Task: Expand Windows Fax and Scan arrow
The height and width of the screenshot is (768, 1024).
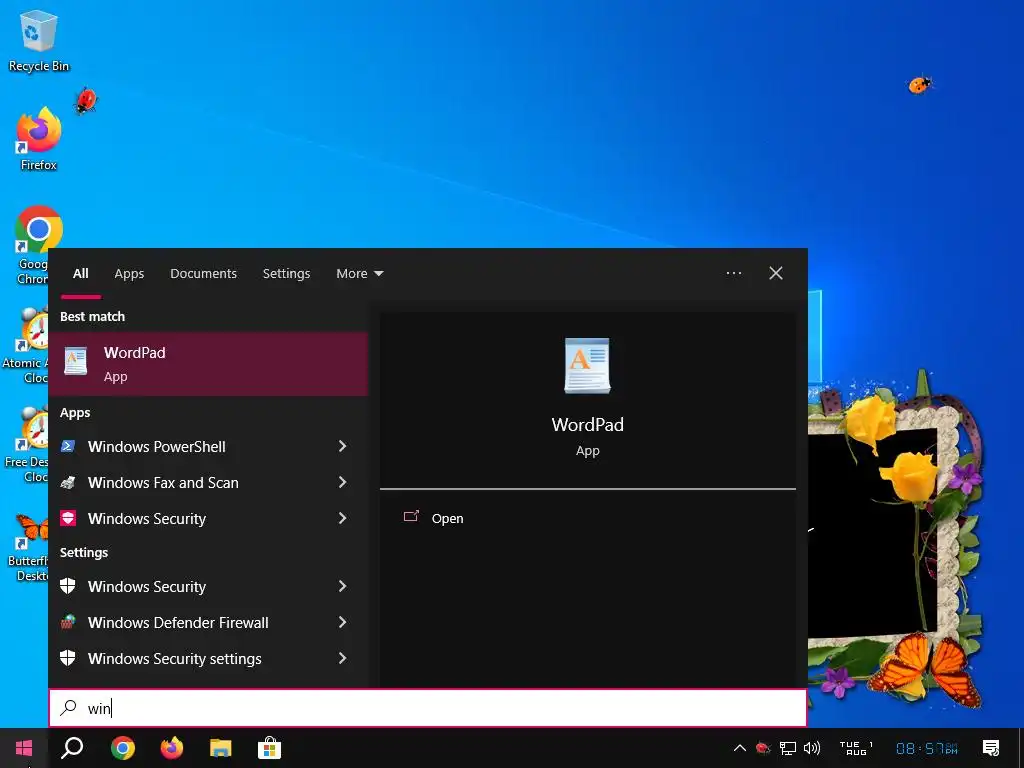Action: 342,482
